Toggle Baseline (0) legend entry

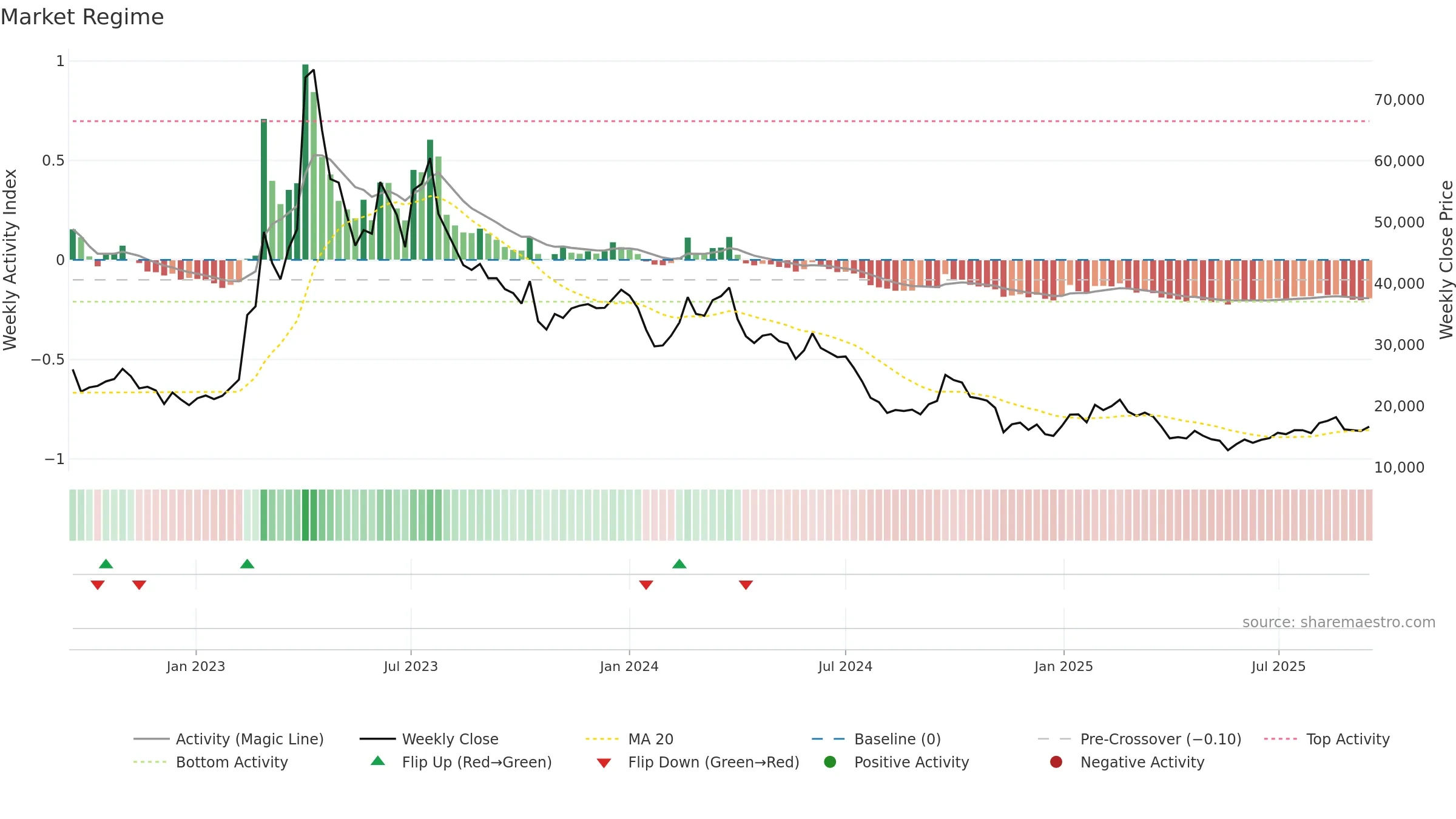[876, 739]
